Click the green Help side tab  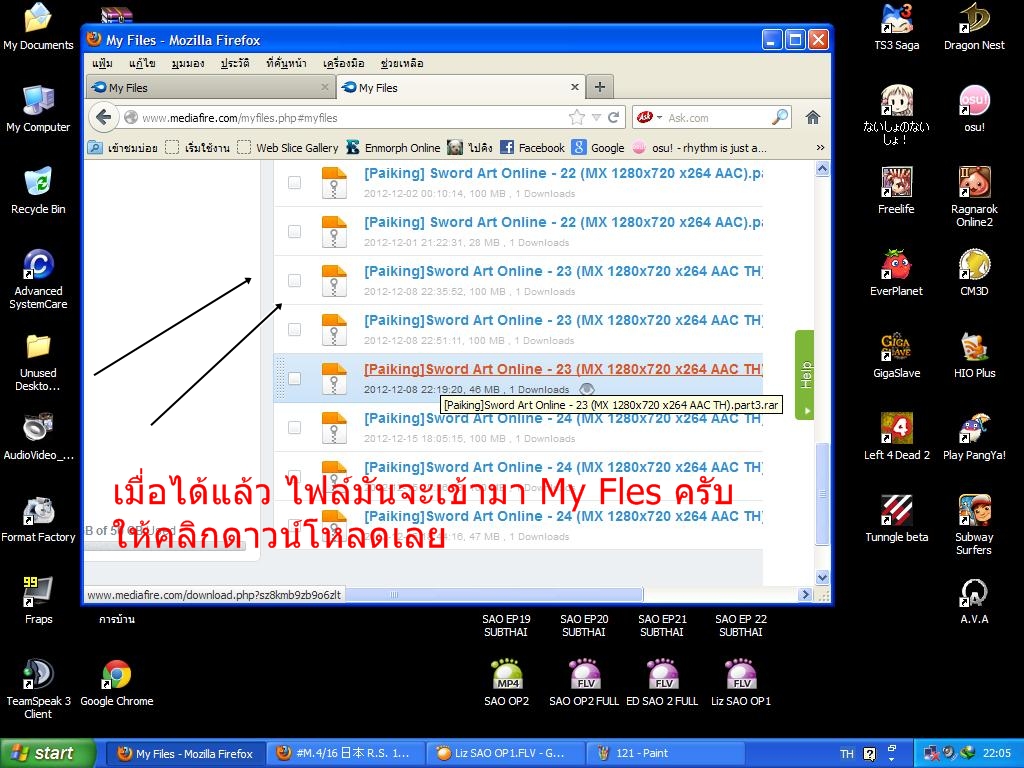click(805, 375)
